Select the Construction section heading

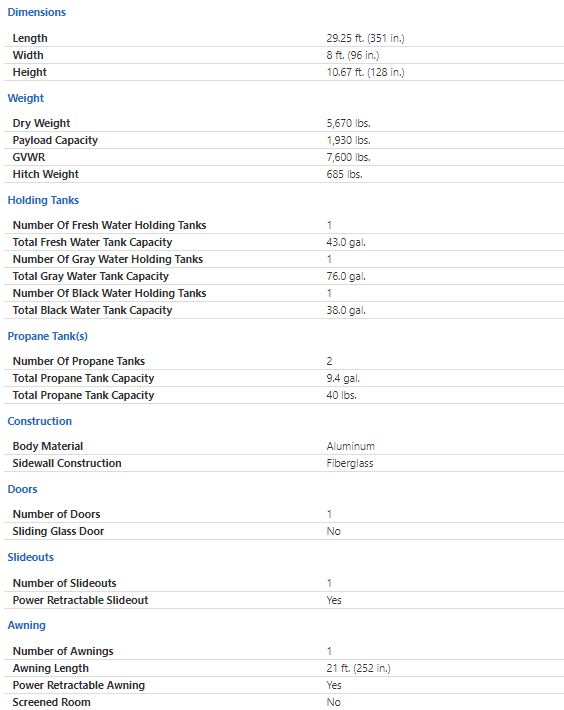[x=39, y=421]
